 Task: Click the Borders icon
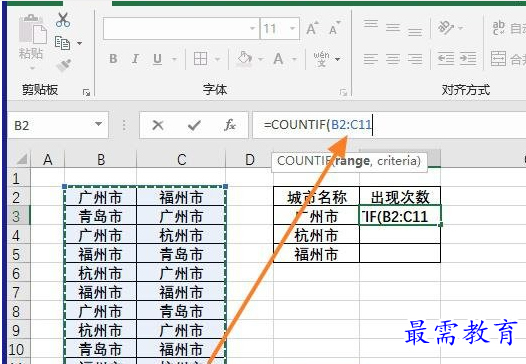(x=200, y=59)
